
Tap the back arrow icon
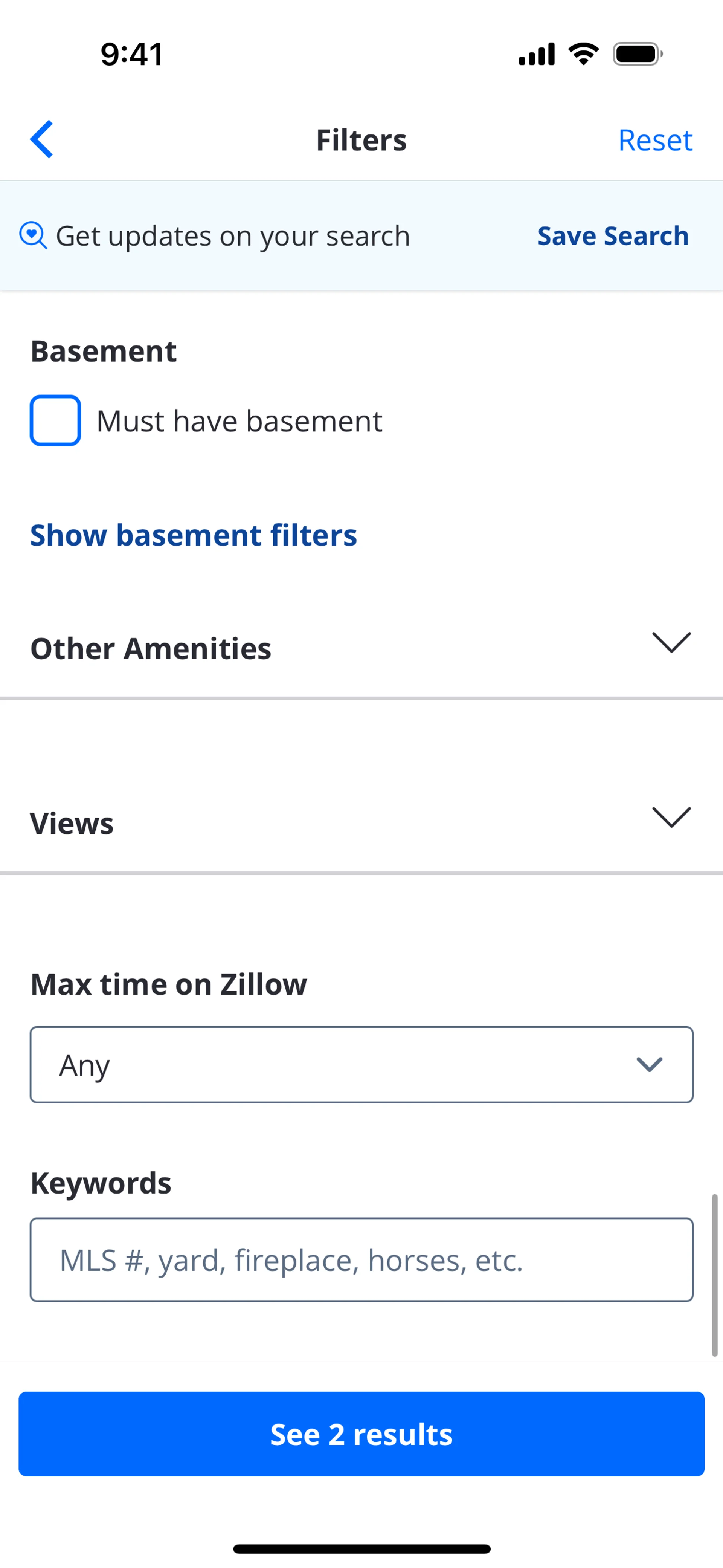click(x=42, y=139)
